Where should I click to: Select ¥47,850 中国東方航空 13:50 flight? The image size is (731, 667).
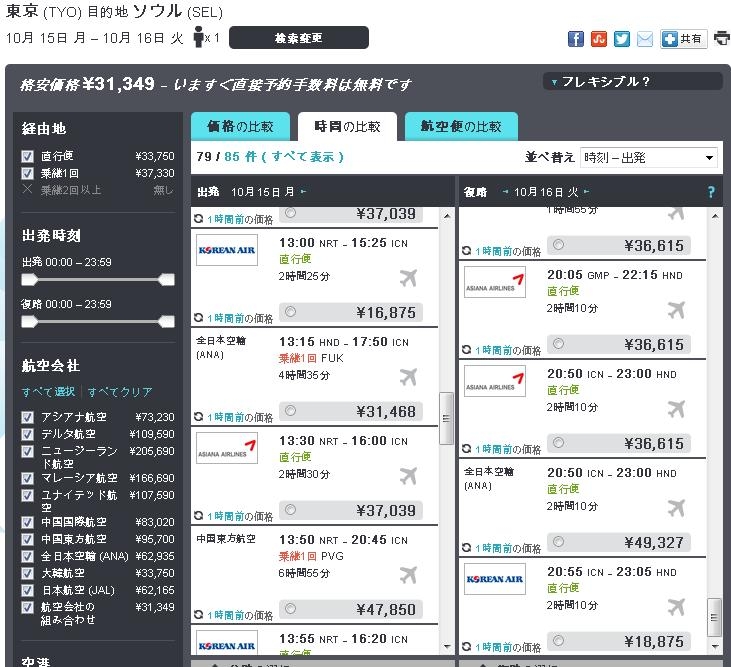coord(290,608)
